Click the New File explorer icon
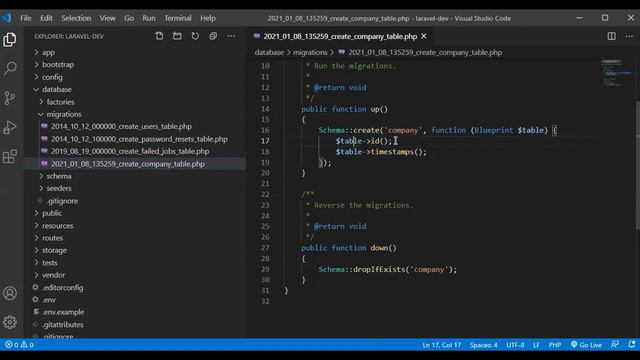 [x=159, y=36]
